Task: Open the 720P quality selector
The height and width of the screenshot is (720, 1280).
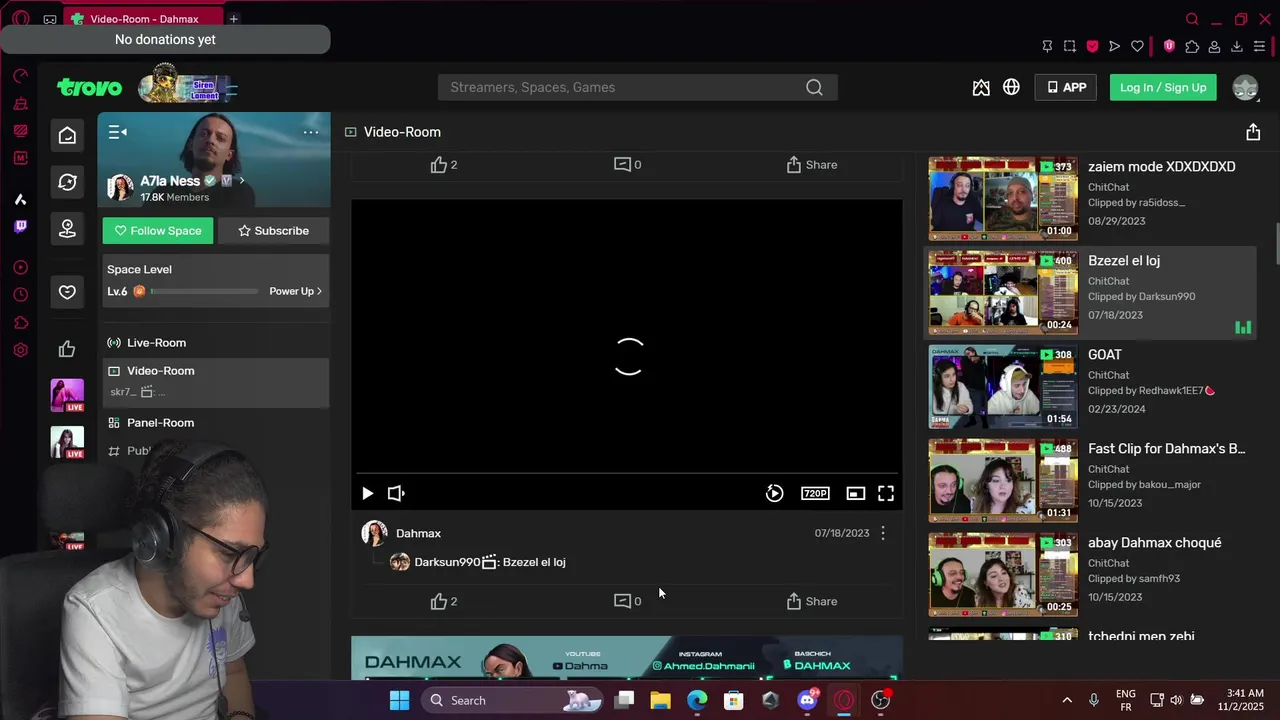Action: point(815,493)
